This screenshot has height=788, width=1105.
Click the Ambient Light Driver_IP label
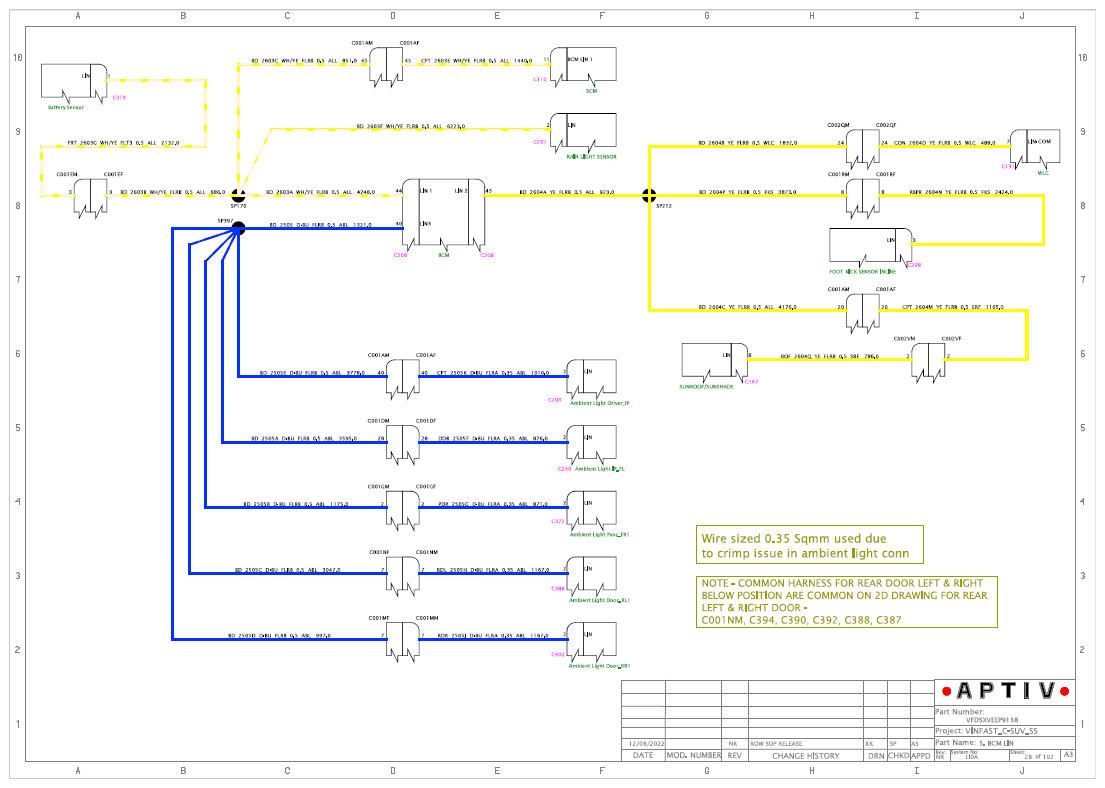(x=599, y=403)
